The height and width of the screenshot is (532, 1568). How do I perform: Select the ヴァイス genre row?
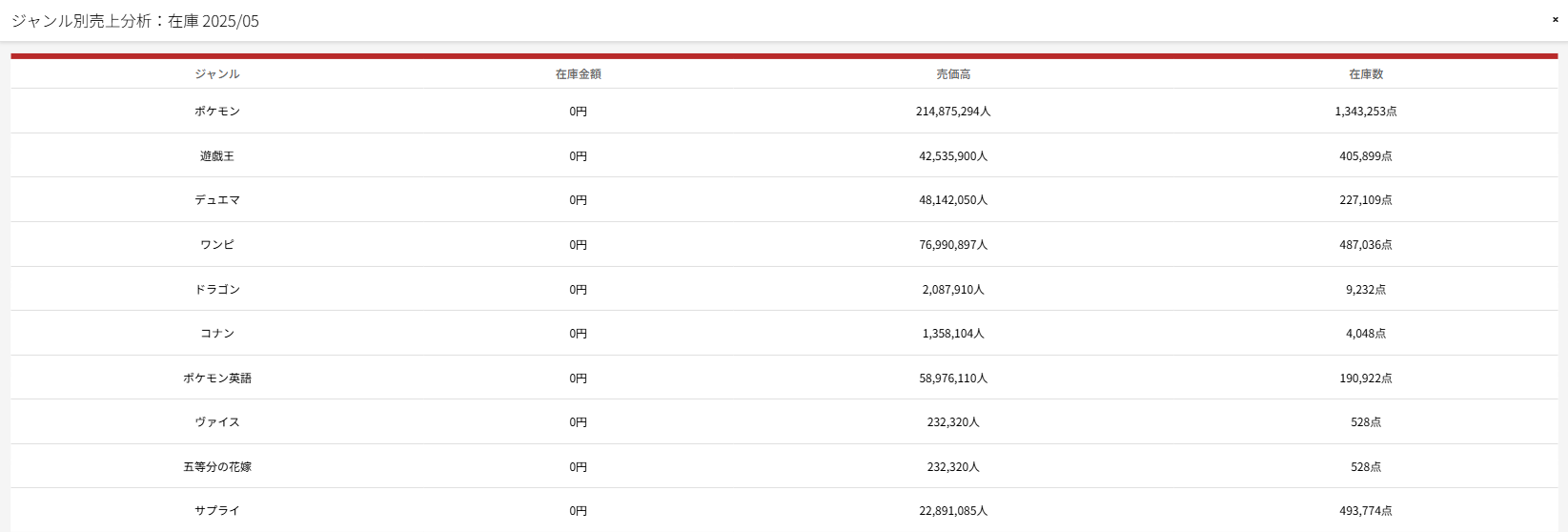point(784,422)
